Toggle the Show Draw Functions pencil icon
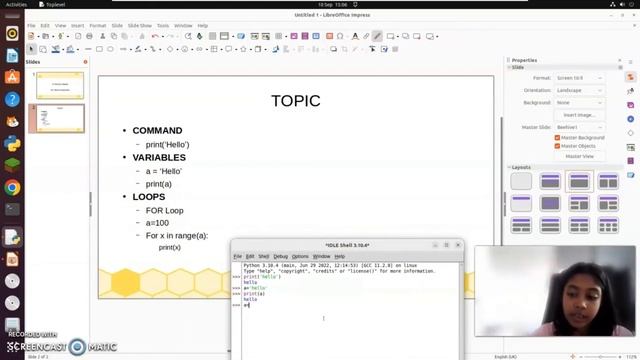 coord(377,36)
